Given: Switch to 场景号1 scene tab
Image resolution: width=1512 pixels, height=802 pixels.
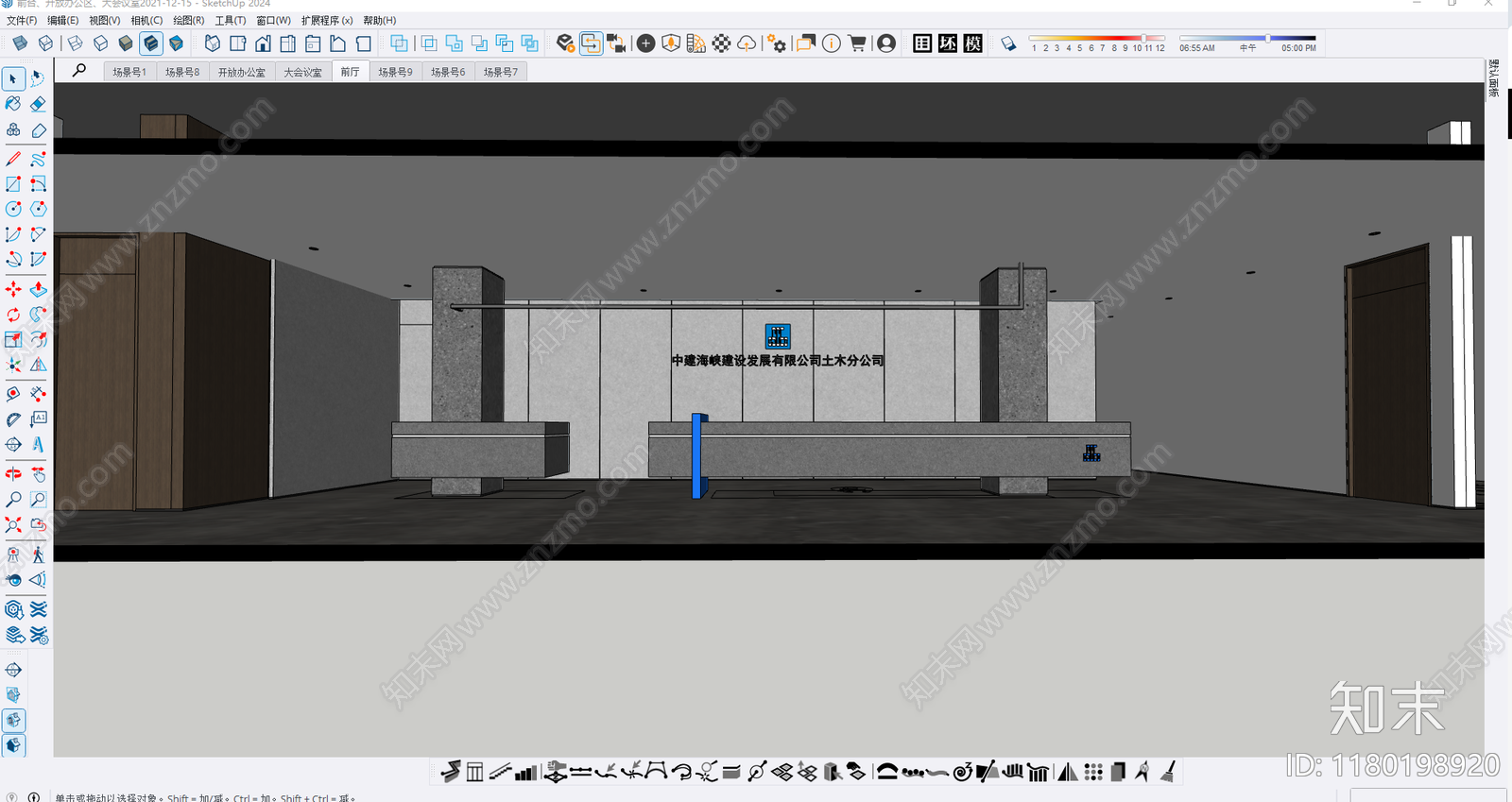Looking at the screenshot, I should (x=129, y=72).
